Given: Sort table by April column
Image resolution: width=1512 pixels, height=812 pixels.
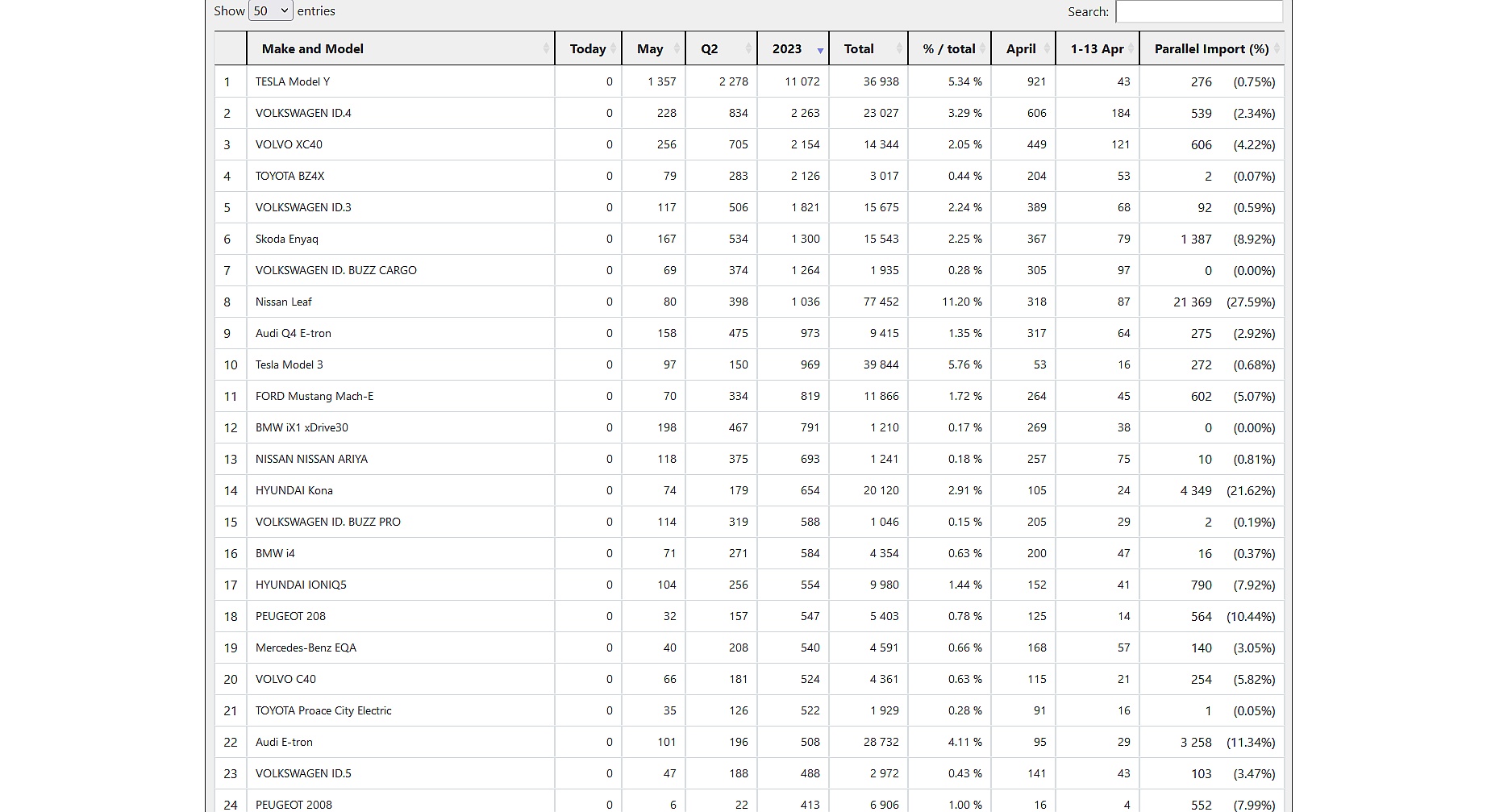Looking at the screenshot, I should pos(1023,49).
